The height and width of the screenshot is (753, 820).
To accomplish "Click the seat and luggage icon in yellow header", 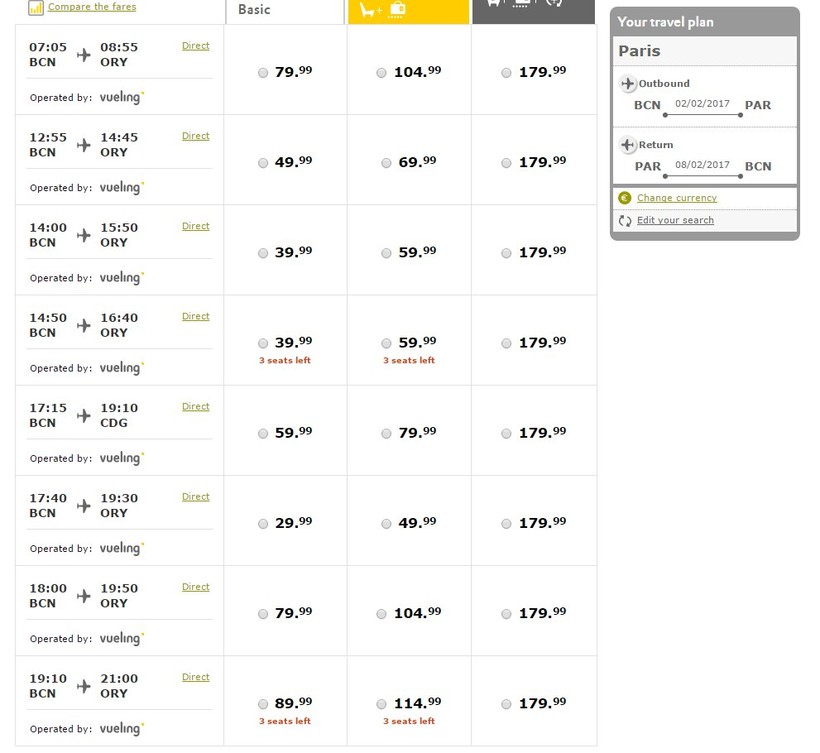I will 382,10.
